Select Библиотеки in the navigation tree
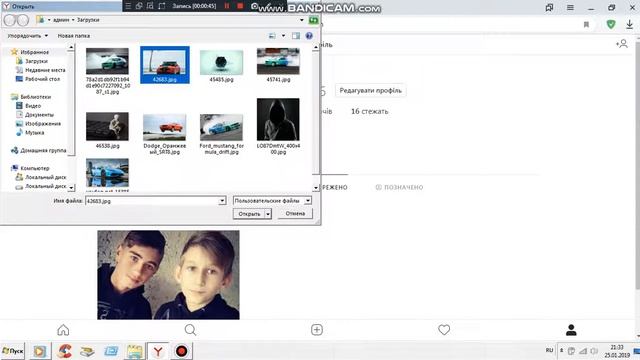Image resolution: width=640 pixels, height=360 pixels. [x=35, y=97]
